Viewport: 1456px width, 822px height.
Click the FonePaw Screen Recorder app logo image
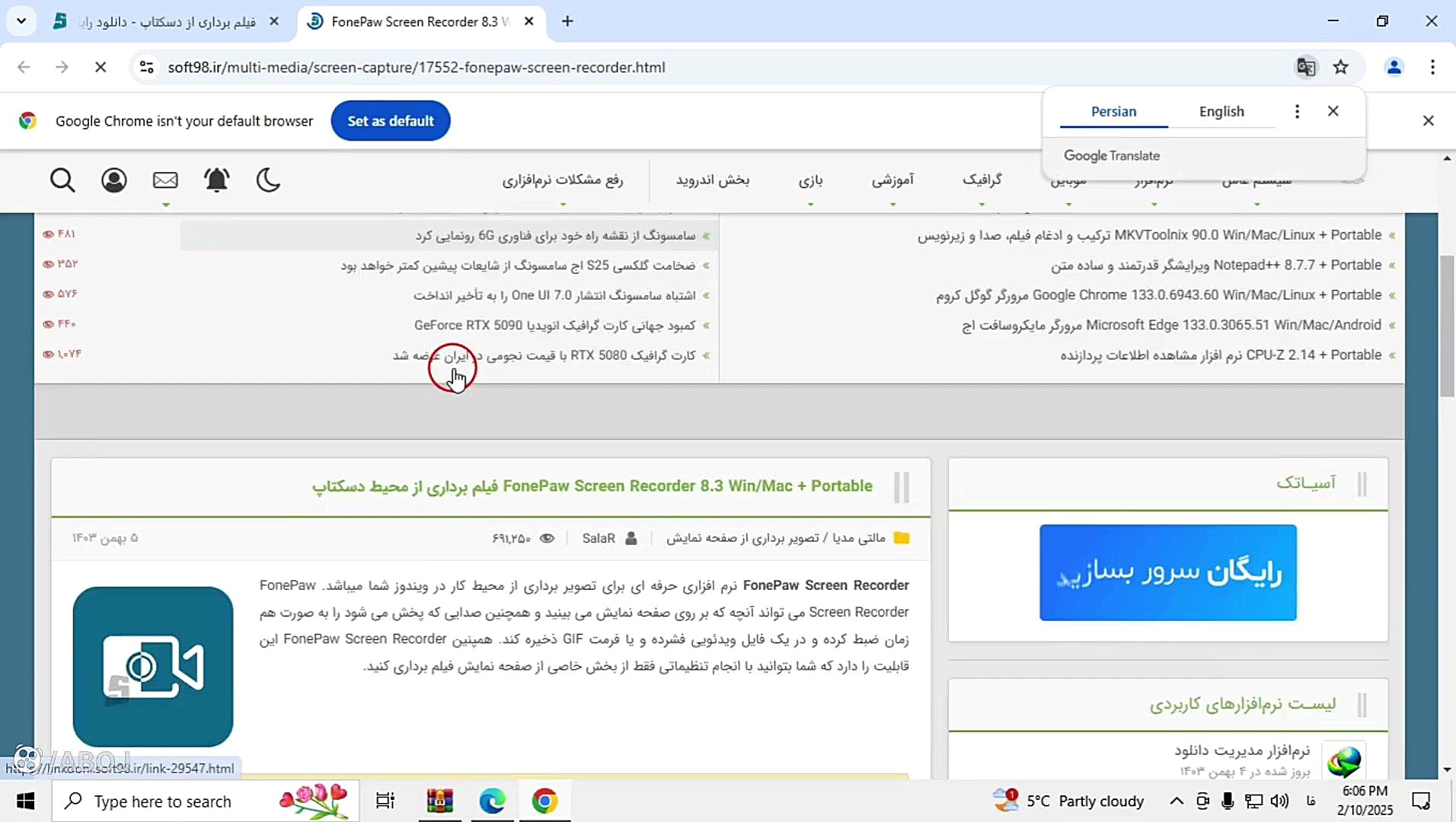(153, 667)
